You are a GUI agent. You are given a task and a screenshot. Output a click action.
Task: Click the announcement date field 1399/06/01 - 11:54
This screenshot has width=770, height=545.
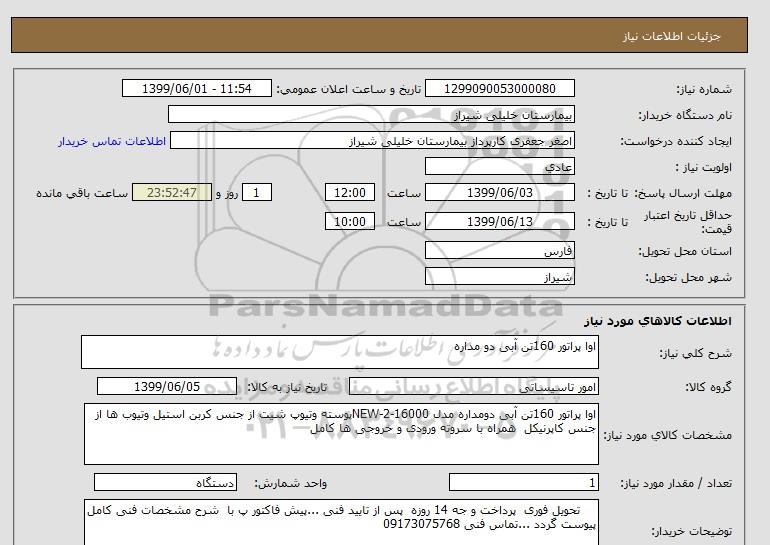point(196,89)
